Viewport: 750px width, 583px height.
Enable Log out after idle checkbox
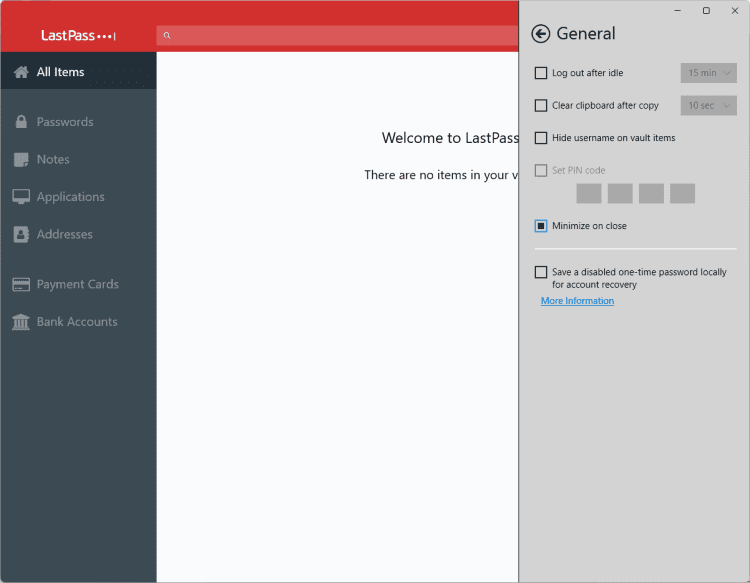click(x=540, y=73)
